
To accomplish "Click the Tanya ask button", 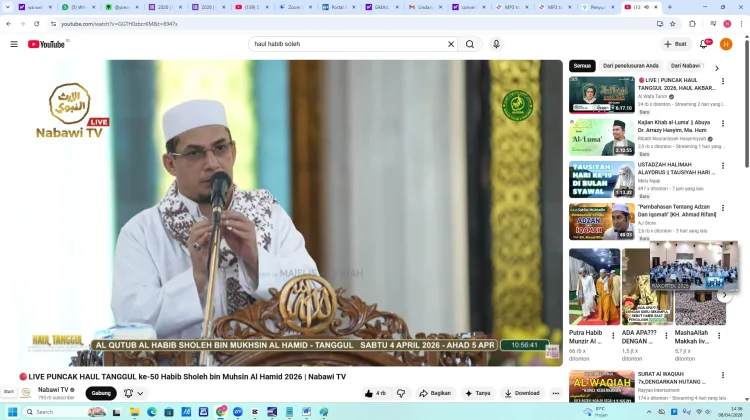I will (477, 393).
